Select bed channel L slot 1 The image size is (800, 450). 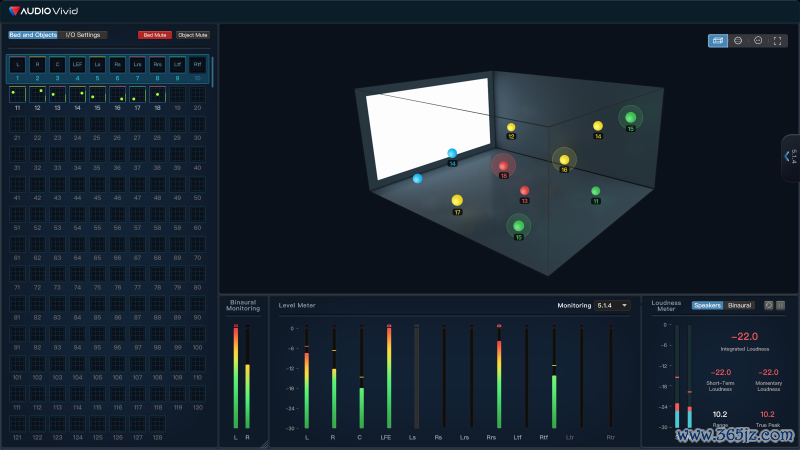point(17,65)
